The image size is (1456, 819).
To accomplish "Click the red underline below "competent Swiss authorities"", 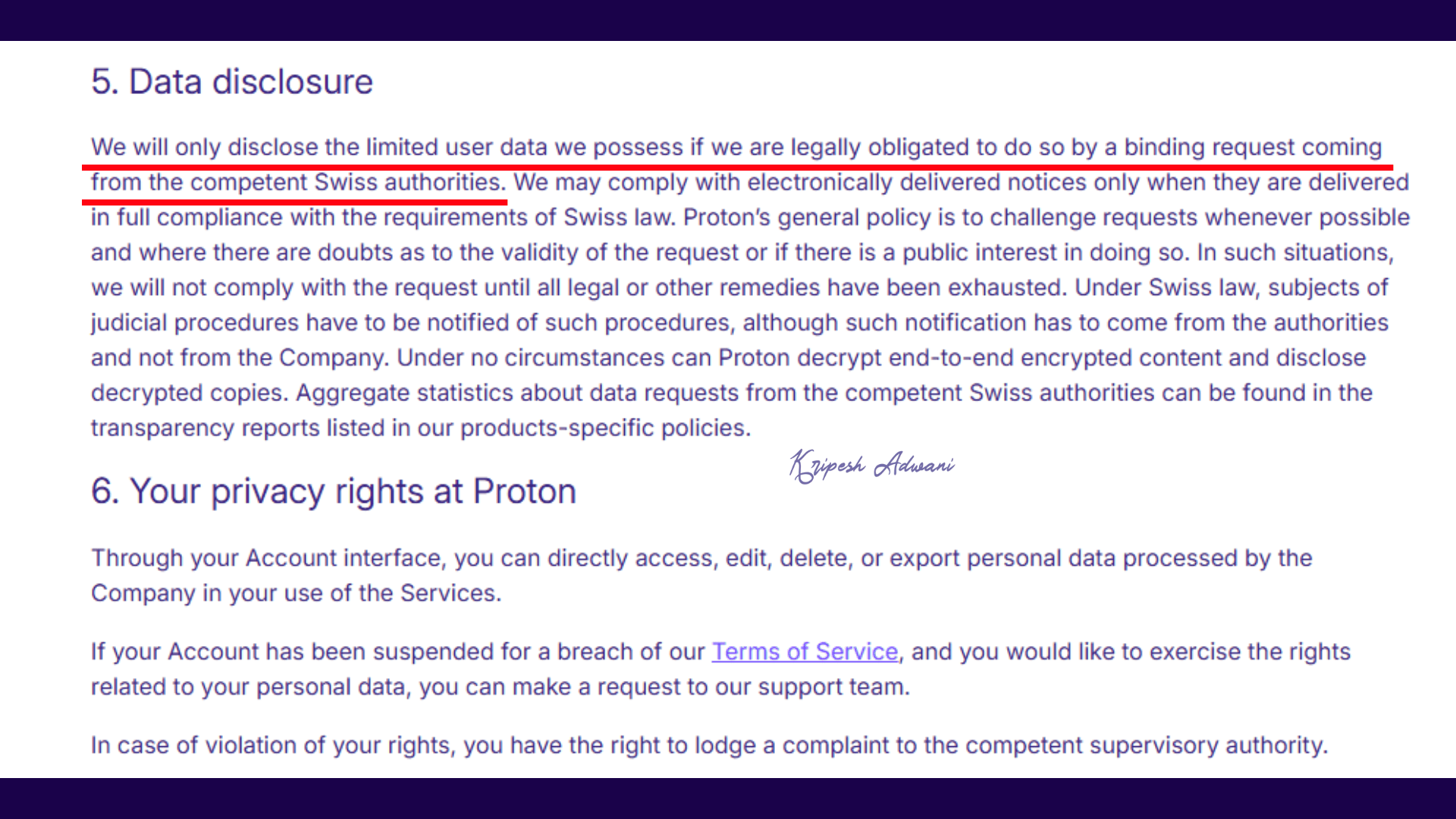I will tap(294, 202).
